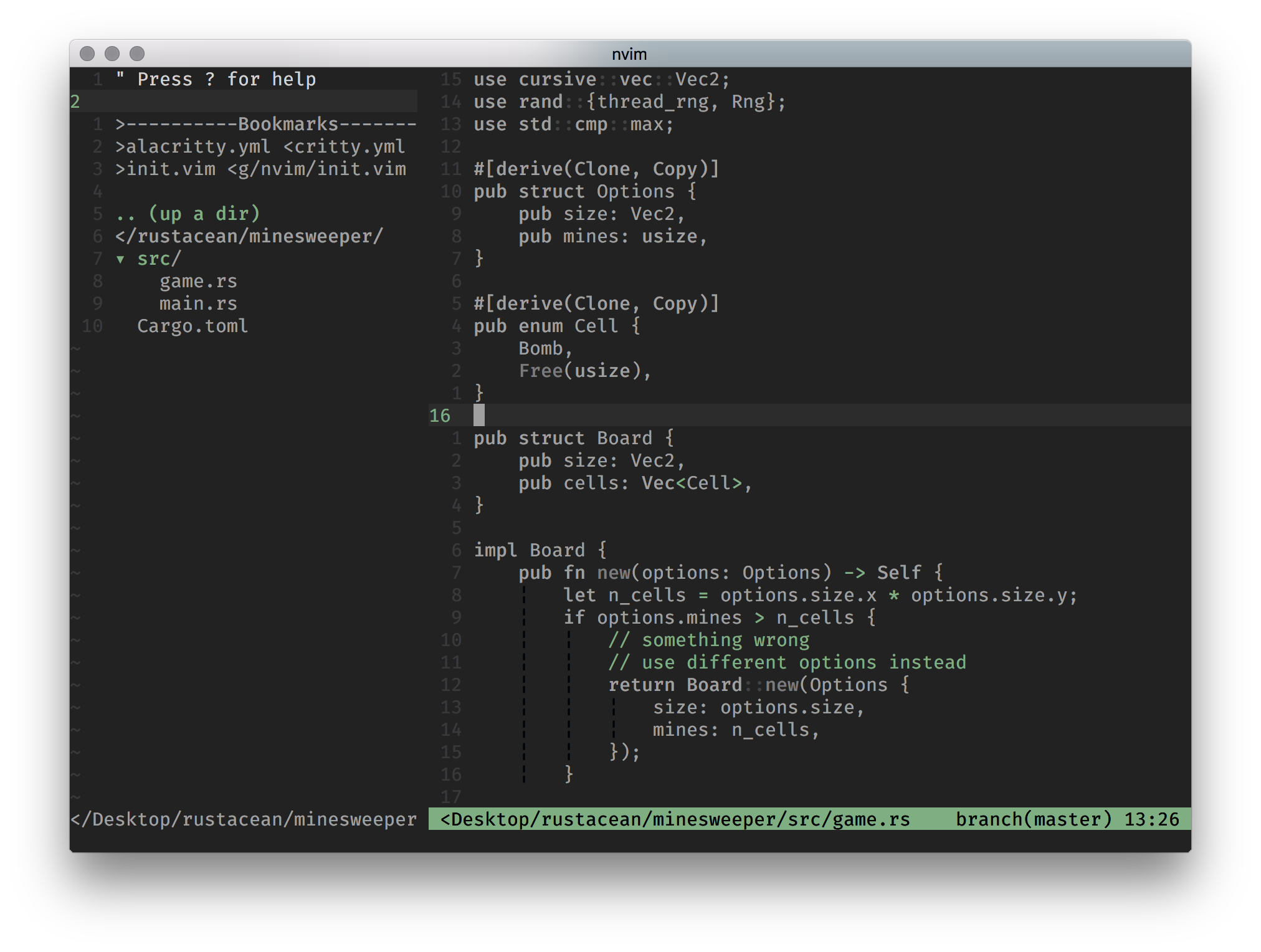The image size is (1261, 952).
Task: Collapse the src/ folder arrow
Action: [x=120, y=259]
